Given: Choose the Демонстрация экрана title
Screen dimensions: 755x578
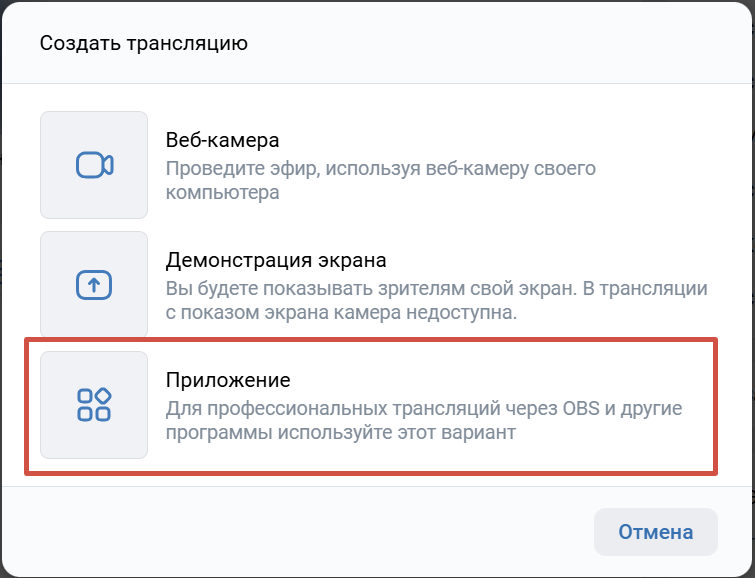Looking at the screenshot, I should pyautogui.click(x=275, y=261).
